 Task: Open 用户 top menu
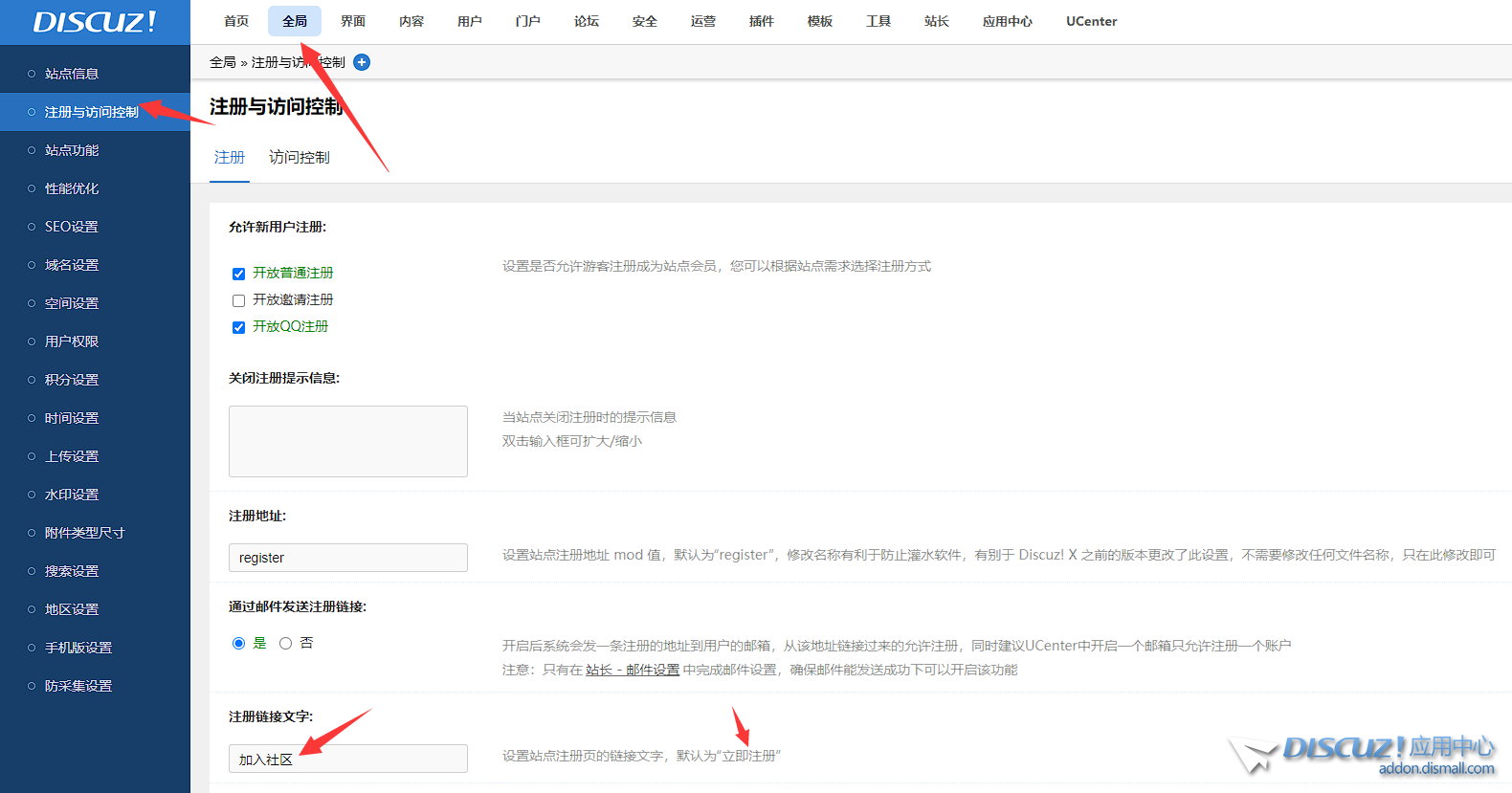coord(470,21)
